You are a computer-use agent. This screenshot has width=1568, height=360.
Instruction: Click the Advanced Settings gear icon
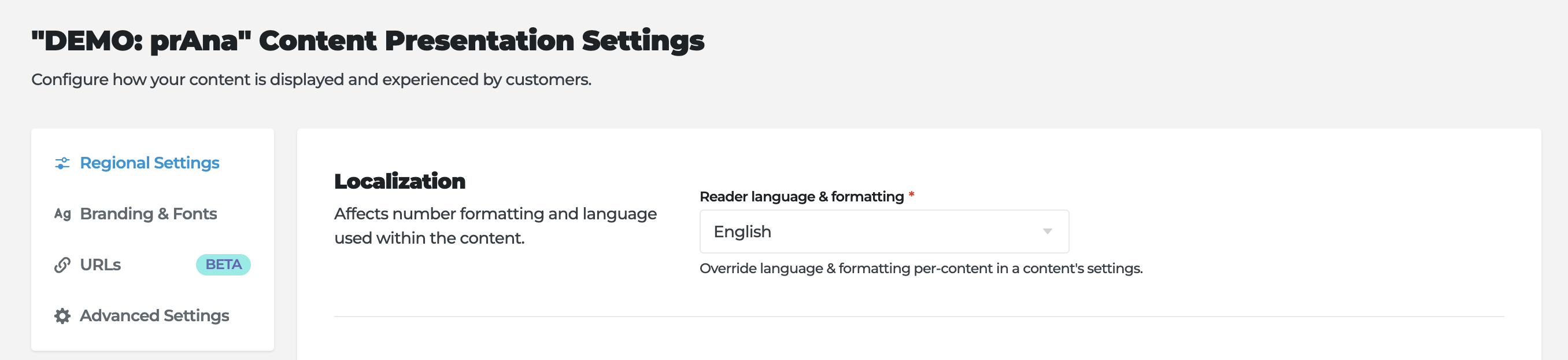(62, 315)
